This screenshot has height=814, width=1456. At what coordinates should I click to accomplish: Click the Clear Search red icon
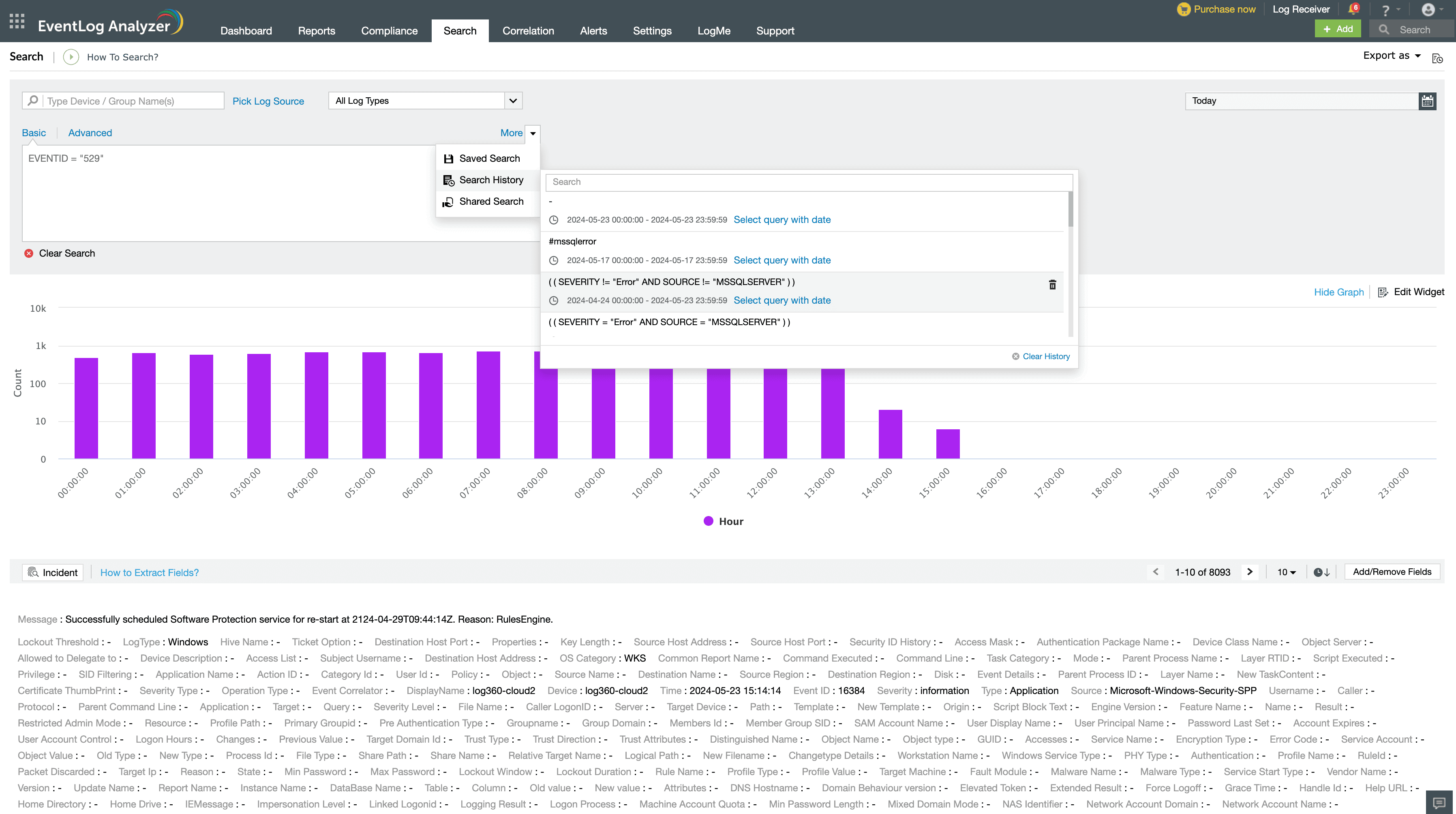pos(29,253)
